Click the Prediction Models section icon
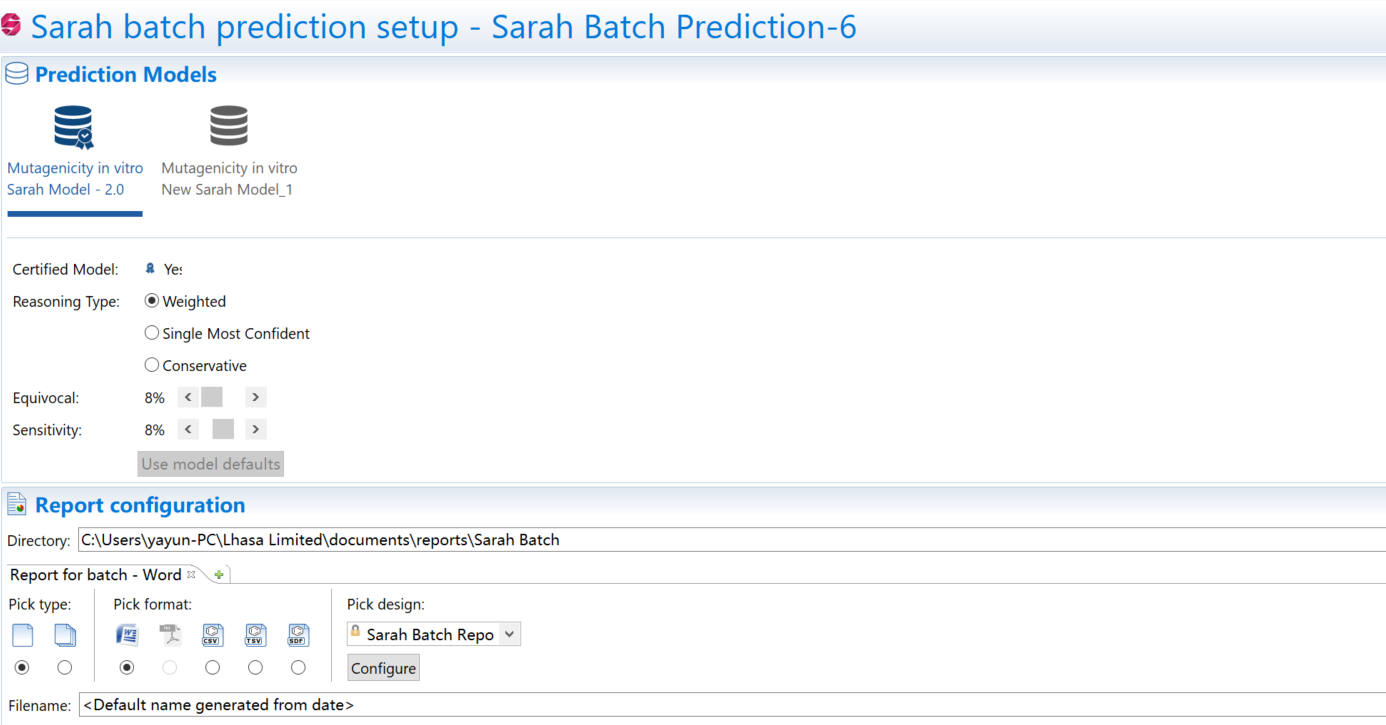Image resolution: width=1386 pixels, height=725 pixels. tap(17, 74)
